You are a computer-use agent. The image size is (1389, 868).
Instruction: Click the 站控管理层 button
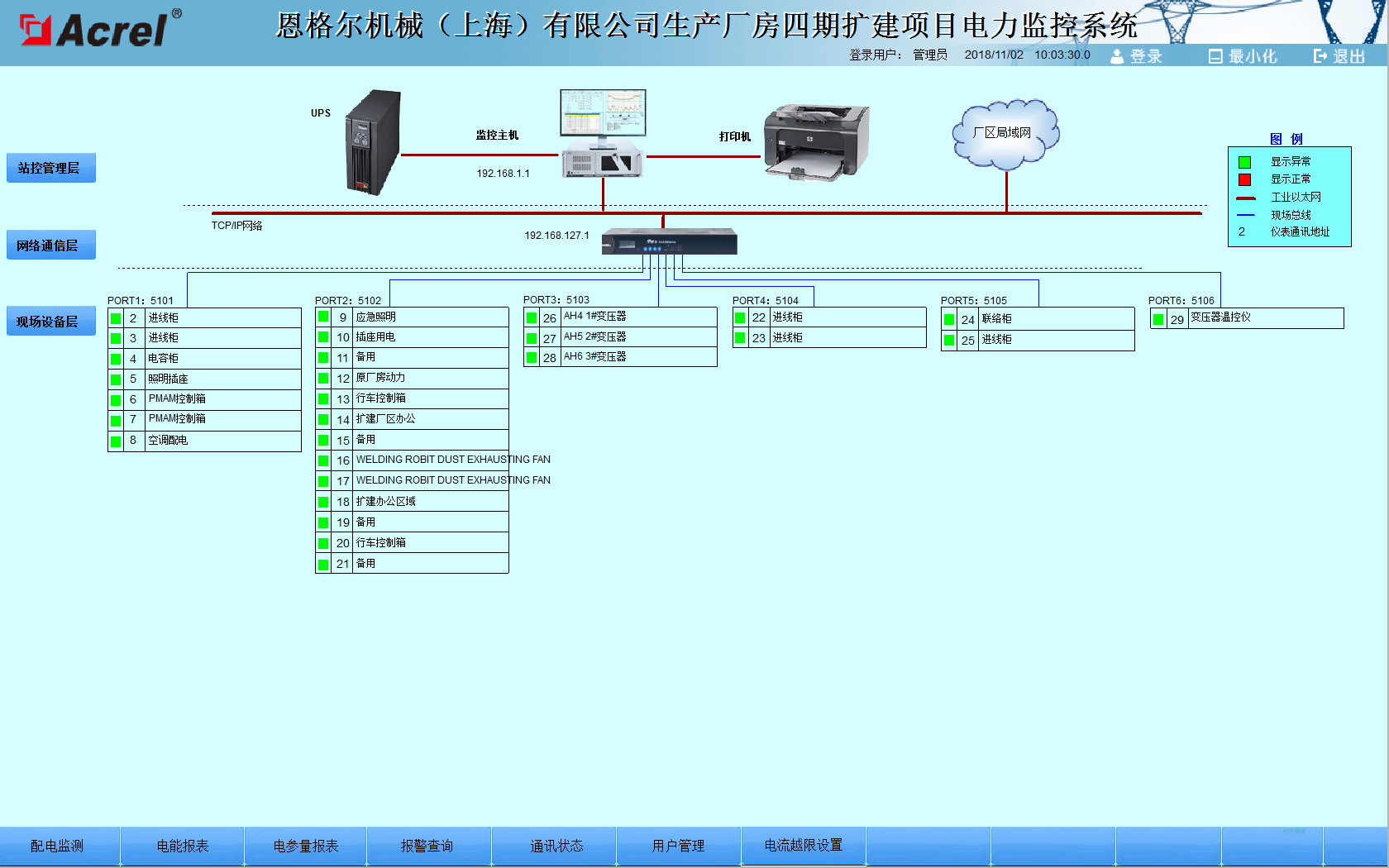[50, 168]
